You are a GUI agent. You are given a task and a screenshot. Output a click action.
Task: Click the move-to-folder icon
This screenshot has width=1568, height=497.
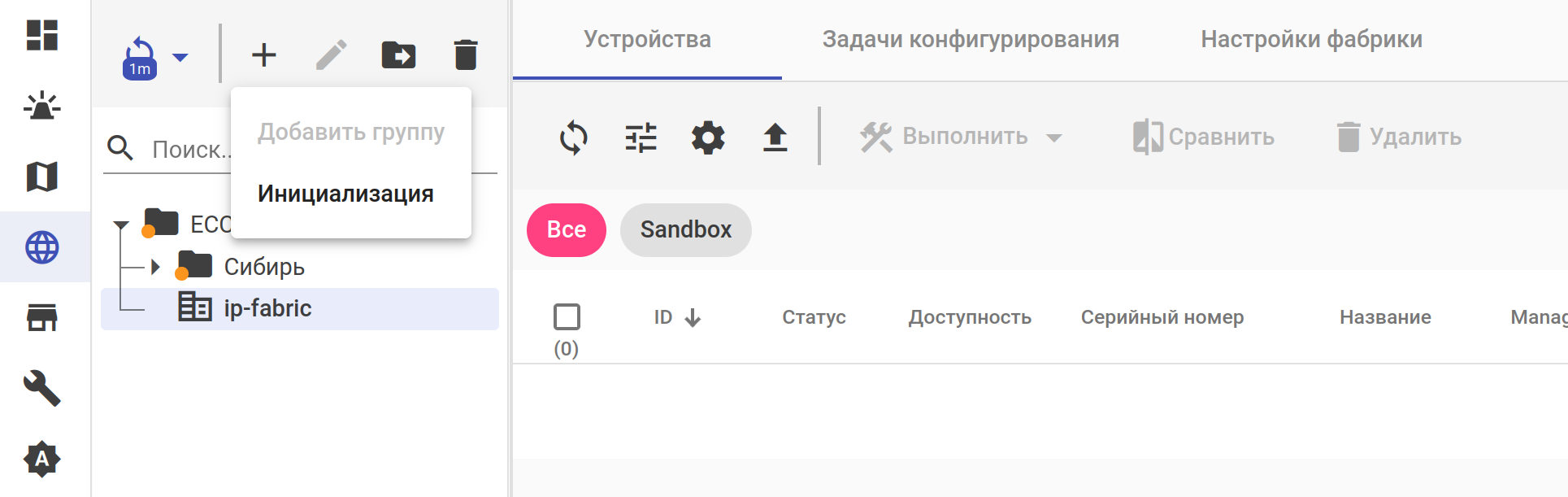pyautogui.click(x=398, y=55)
